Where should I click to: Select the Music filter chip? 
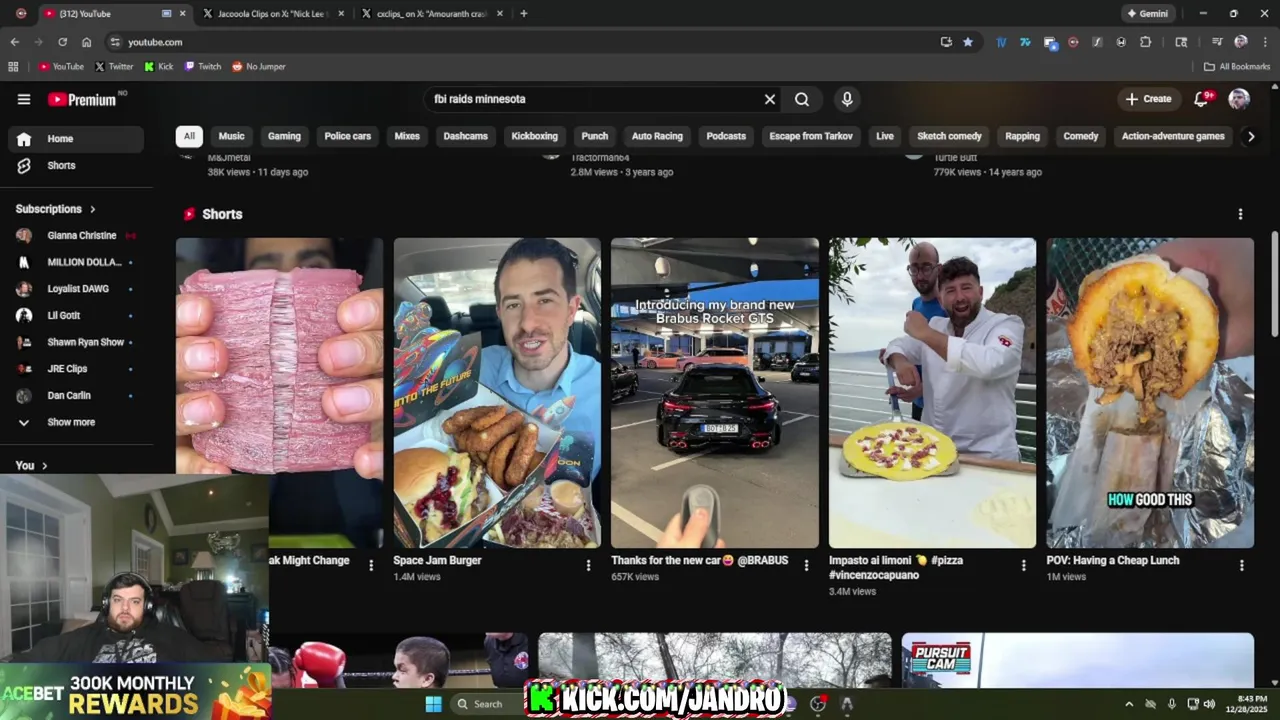(231, 136)
